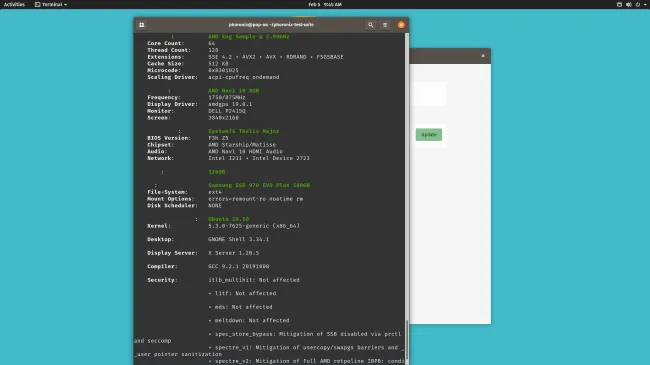Viewport: 650px width, 365px height.
Task: Click the green 'AMD Navi 10' graphics line
Action: pyautogui.click(x=234, y=90)
